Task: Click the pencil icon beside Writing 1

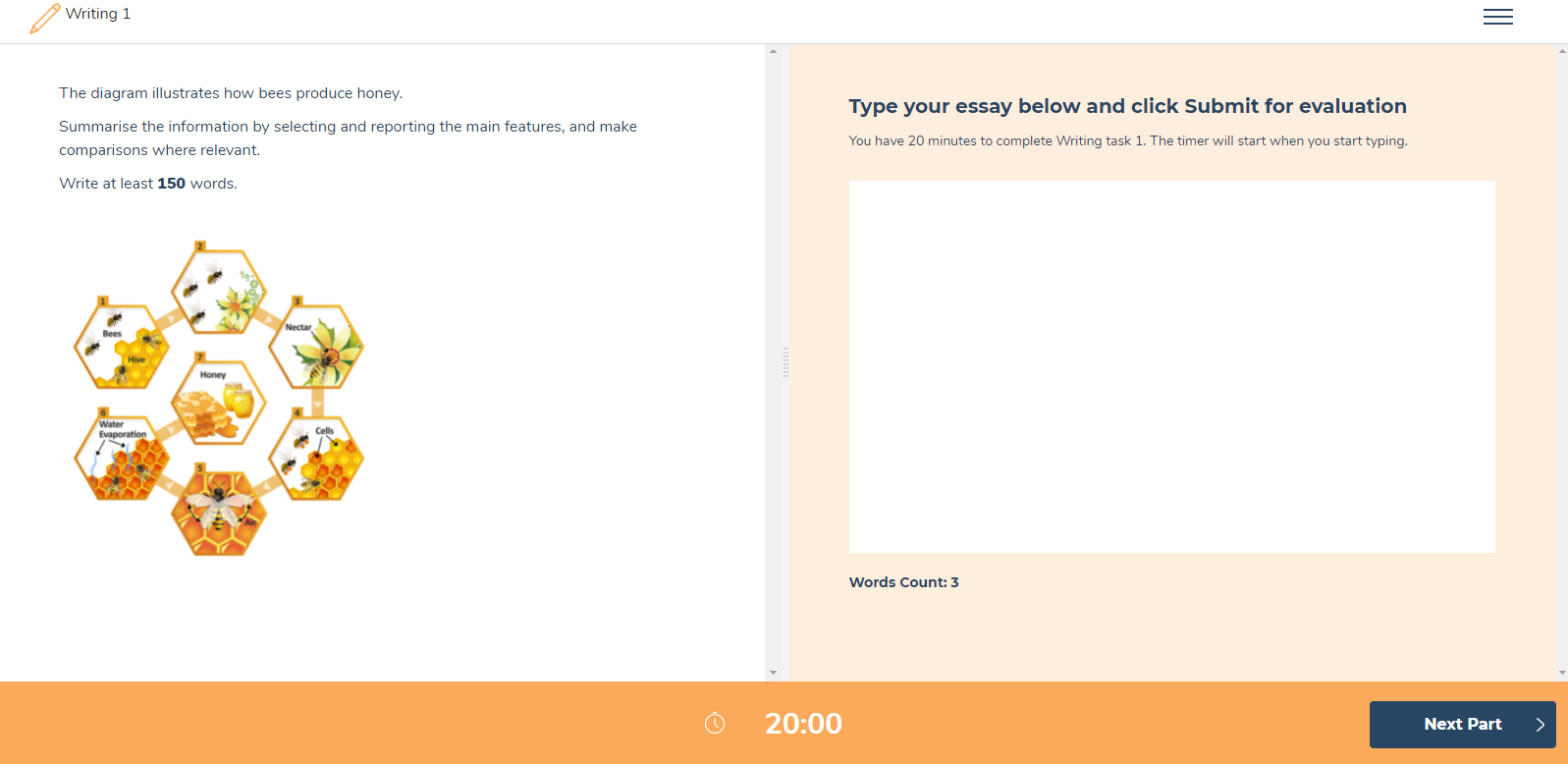Action: pyautogui.click(x=44, y=19)
